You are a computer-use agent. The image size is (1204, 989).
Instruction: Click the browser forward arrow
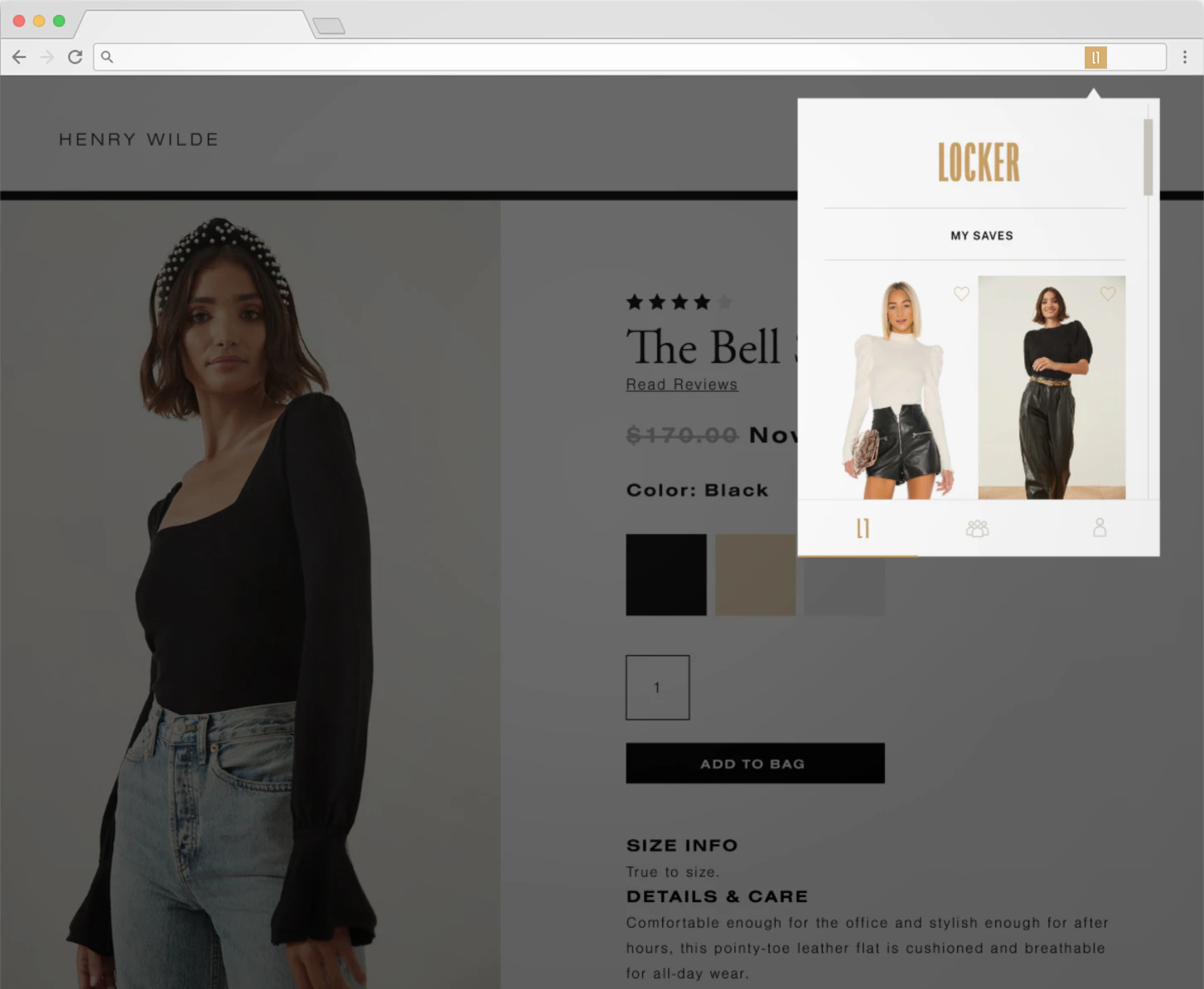click(x=47, y=57)
